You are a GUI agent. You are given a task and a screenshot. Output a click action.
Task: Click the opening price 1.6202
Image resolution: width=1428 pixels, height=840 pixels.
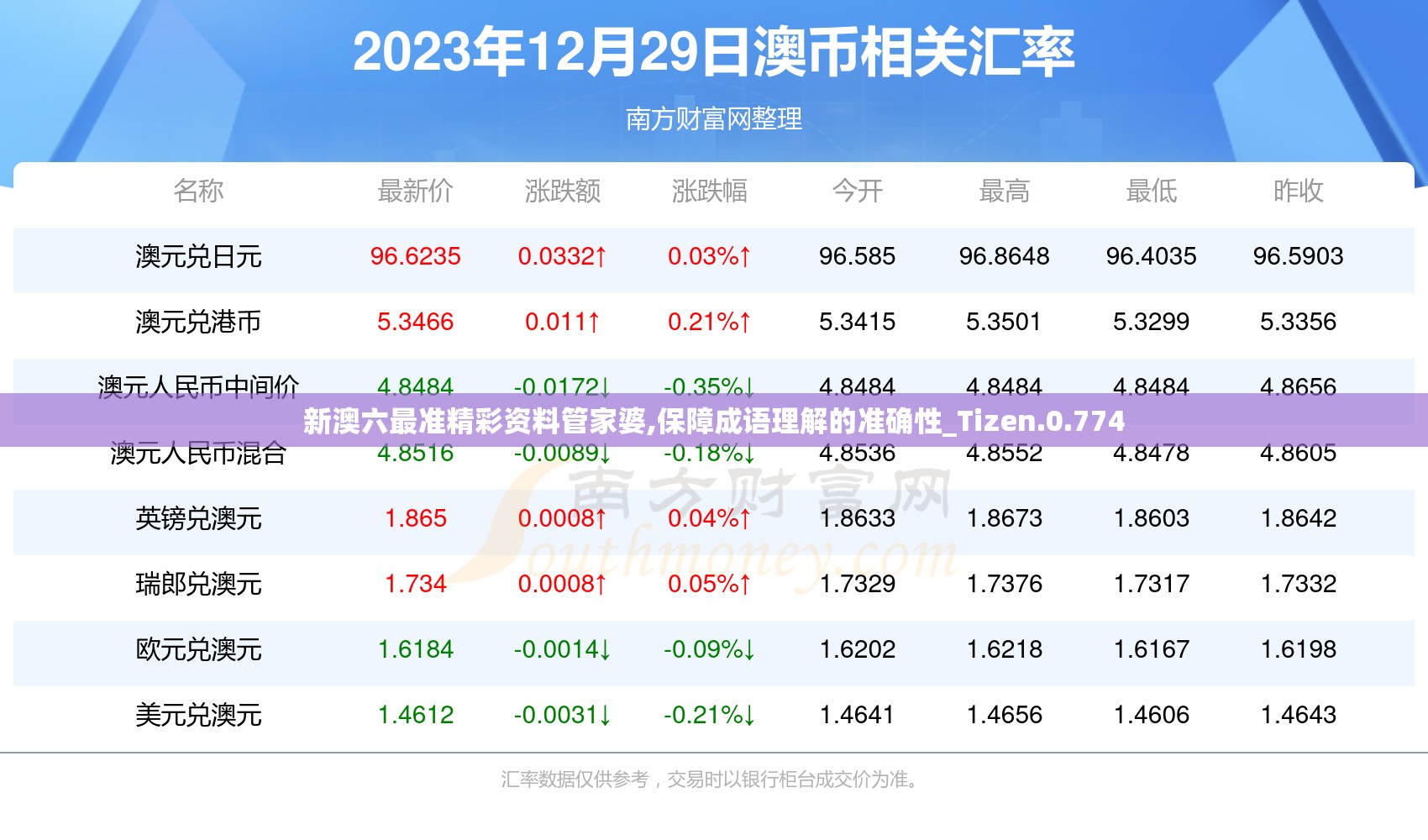pyautogui.click(x=858, y=649)
